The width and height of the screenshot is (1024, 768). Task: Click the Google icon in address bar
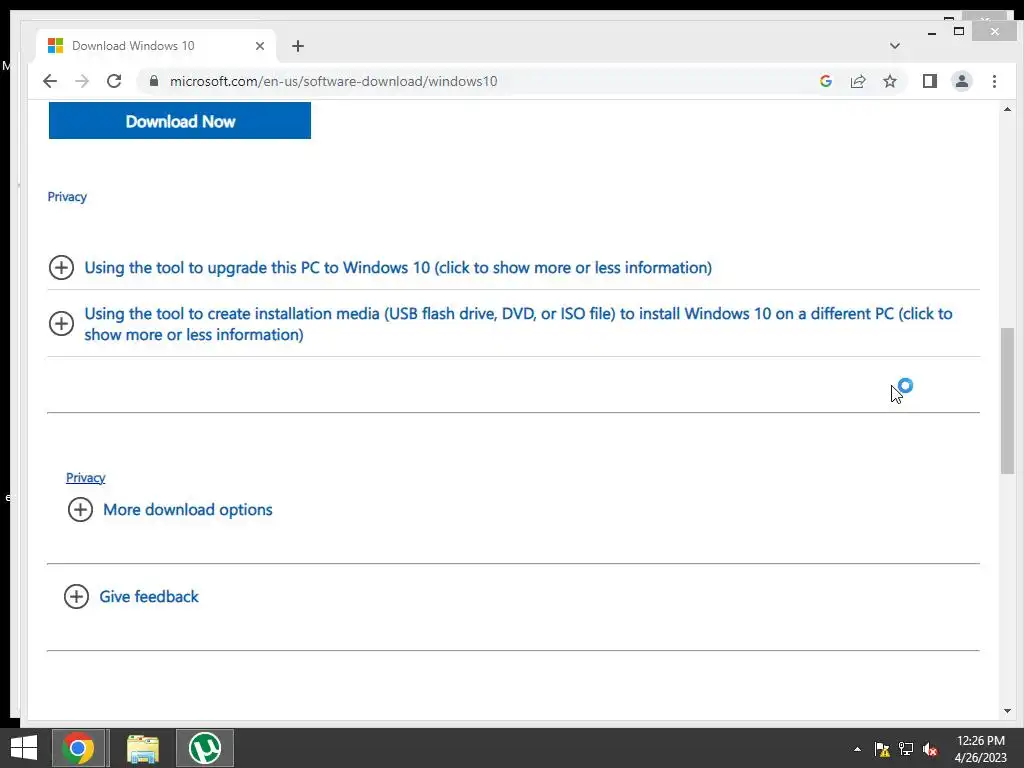[825, 81]
